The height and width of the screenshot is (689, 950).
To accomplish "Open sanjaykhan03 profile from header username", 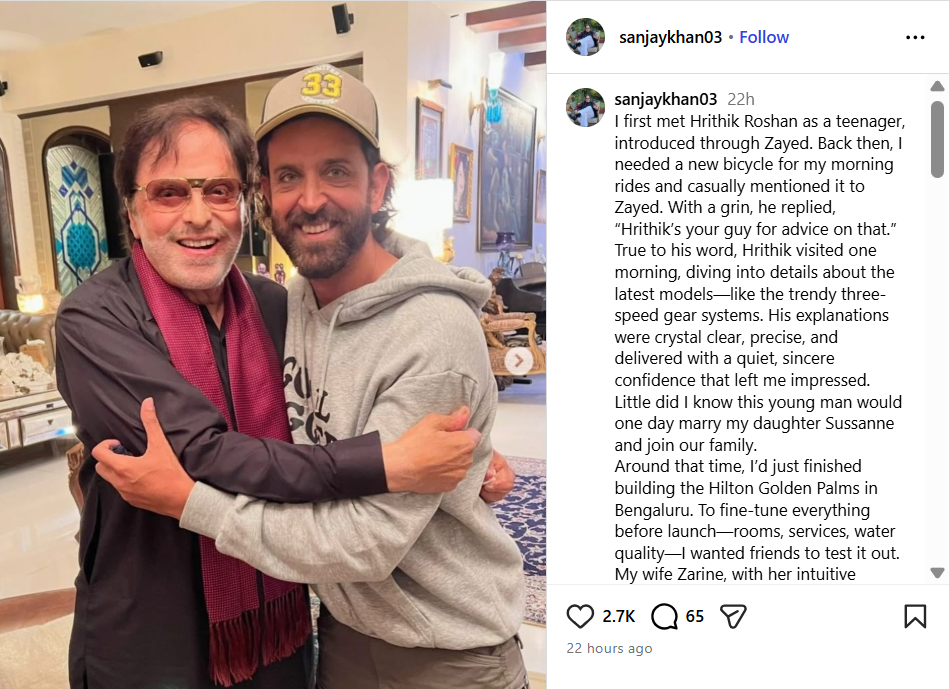I will click(671, 38).
